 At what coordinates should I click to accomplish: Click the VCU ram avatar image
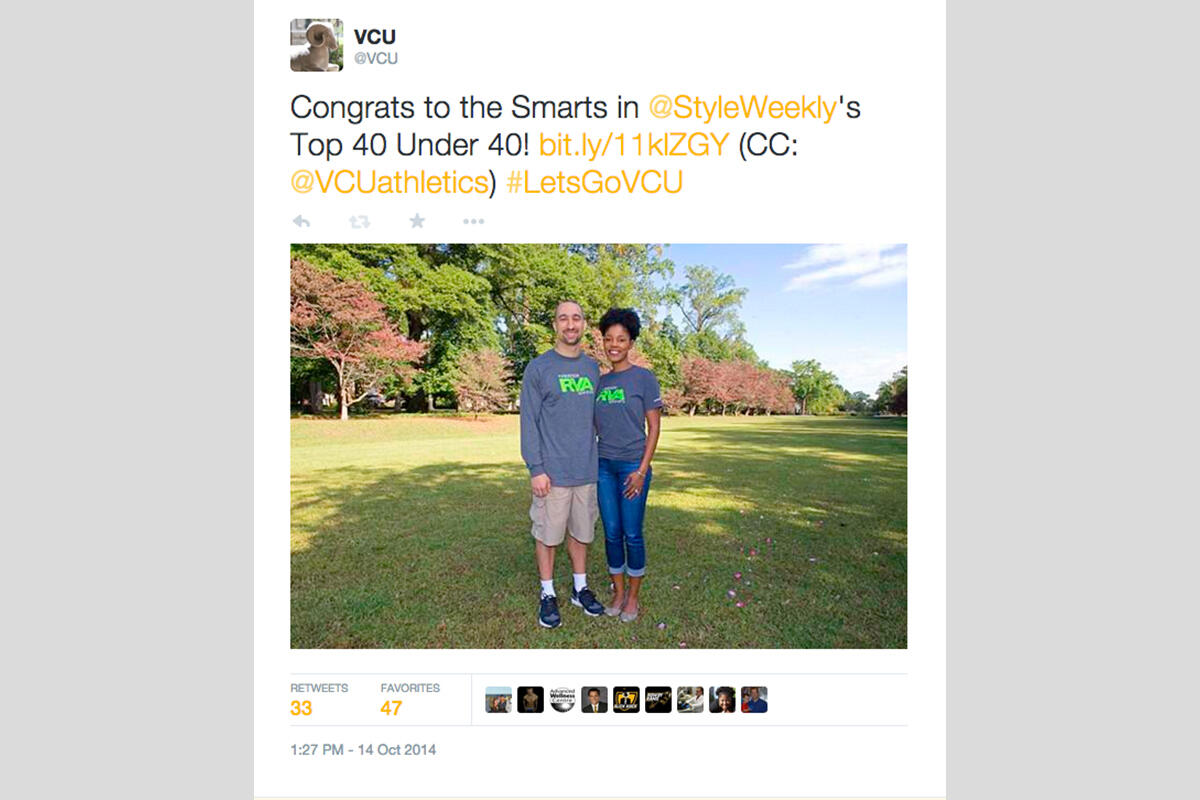click(x=317, y=45)
